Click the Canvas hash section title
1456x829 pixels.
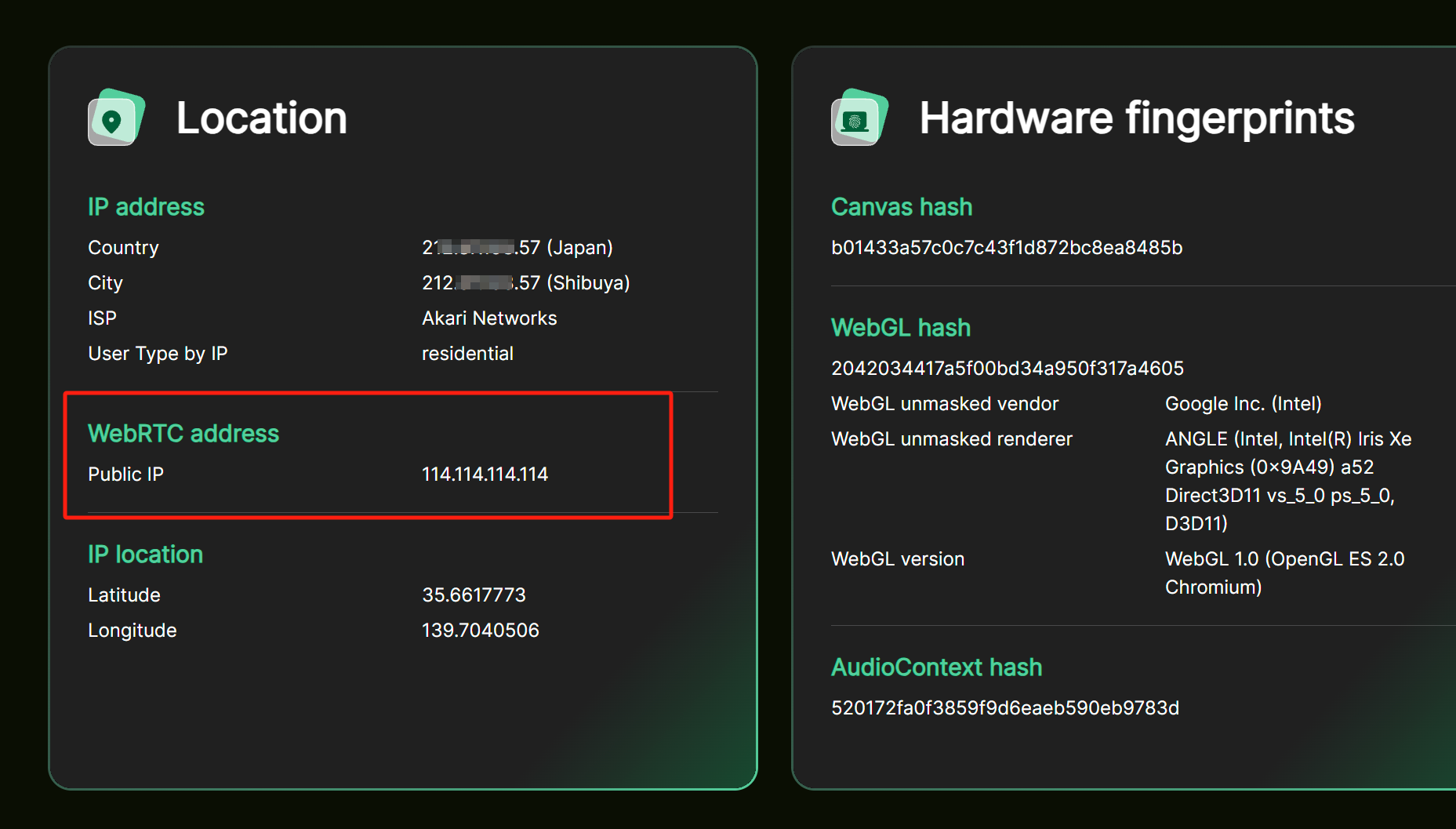pos(902,207)
